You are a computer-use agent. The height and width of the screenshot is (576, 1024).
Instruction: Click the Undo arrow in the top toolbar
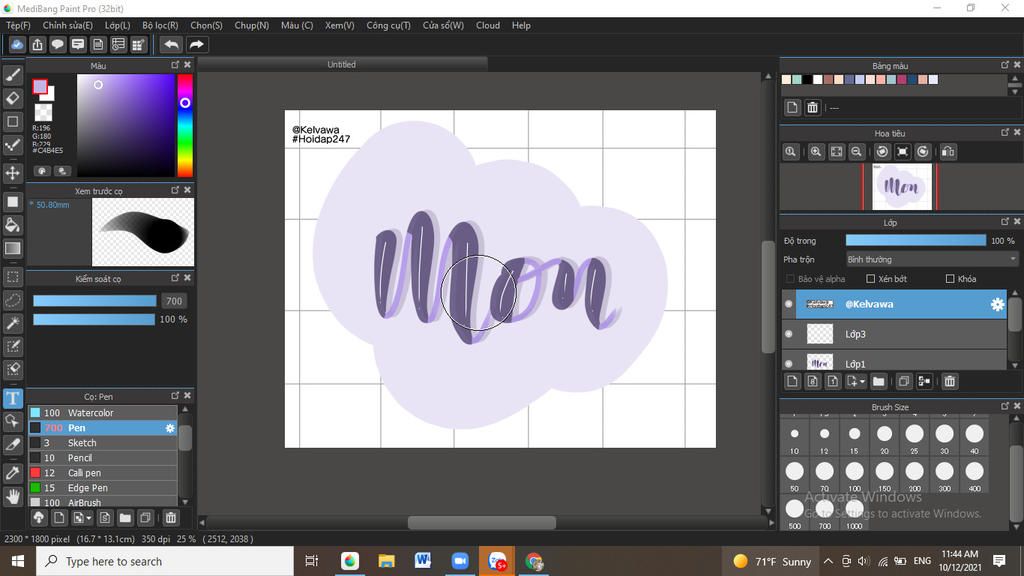click(x=171, y=44)
